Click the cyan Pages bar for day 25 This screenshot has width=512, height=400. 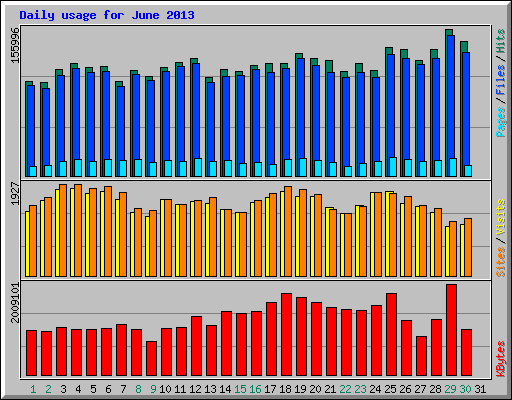click(393, 167)
